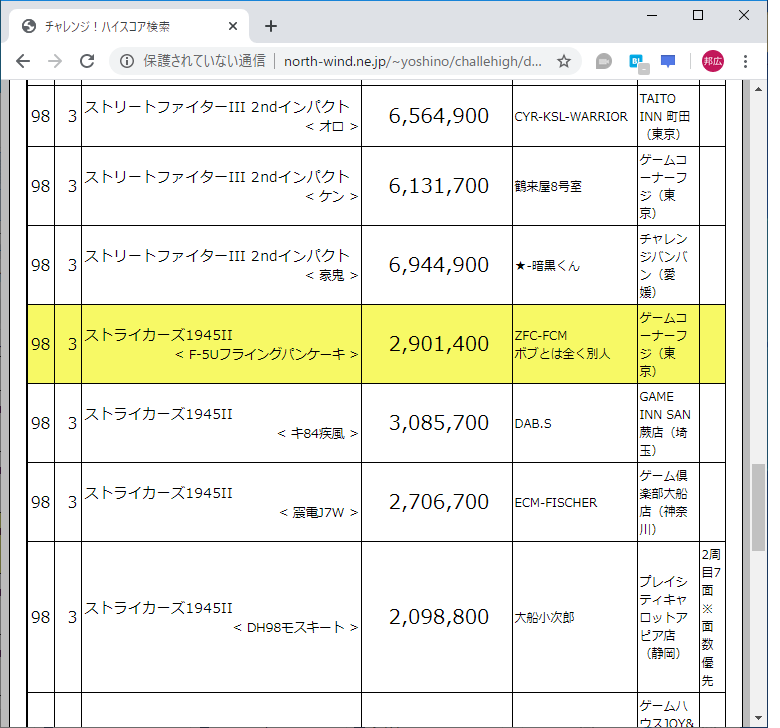Open the blue B extension with badge

638,63
